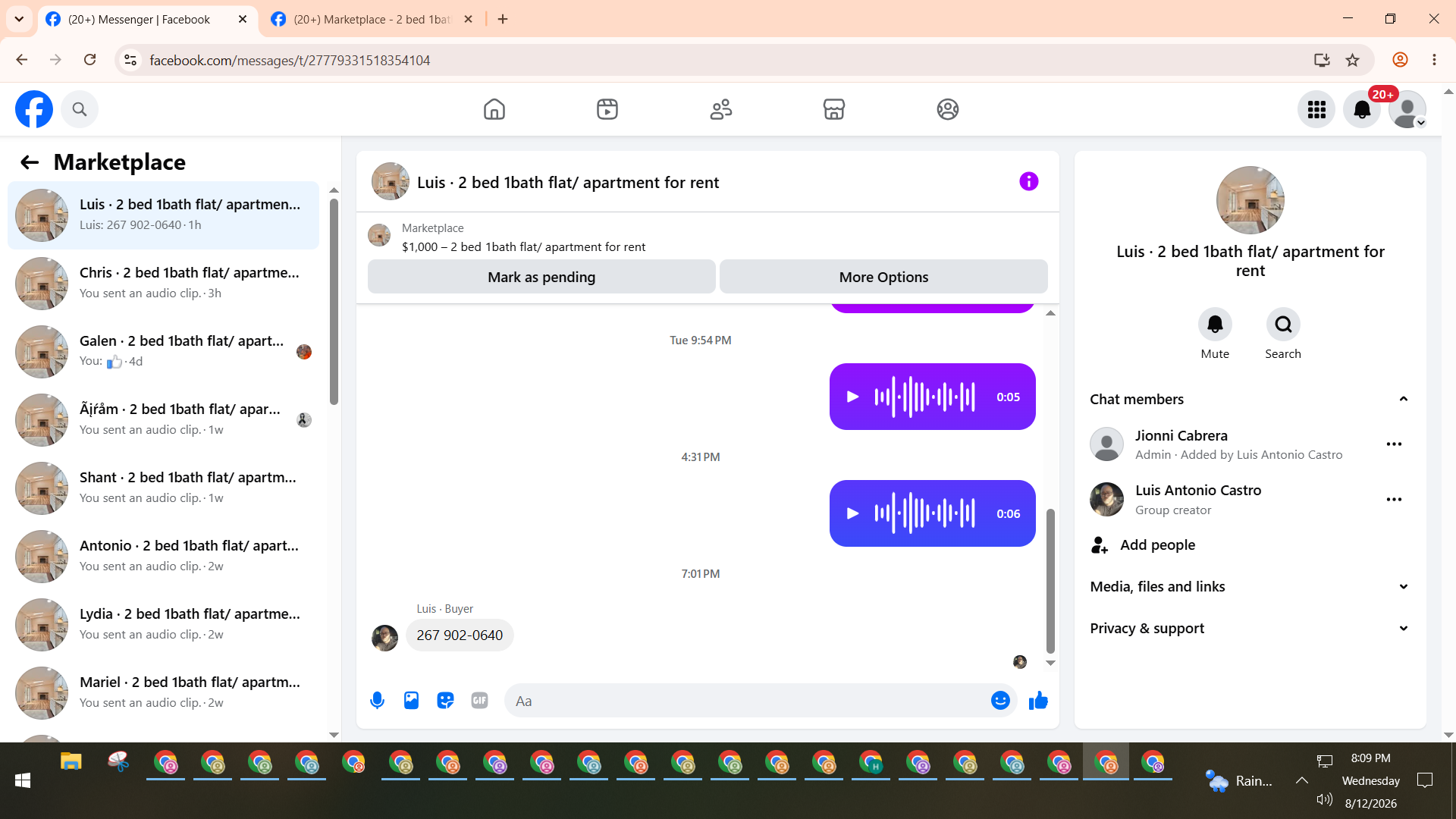The height and width of the screenshot is (819, 1456).
Task: Go back in browser history
Action: pyautogui.click(x=22, y=60)
